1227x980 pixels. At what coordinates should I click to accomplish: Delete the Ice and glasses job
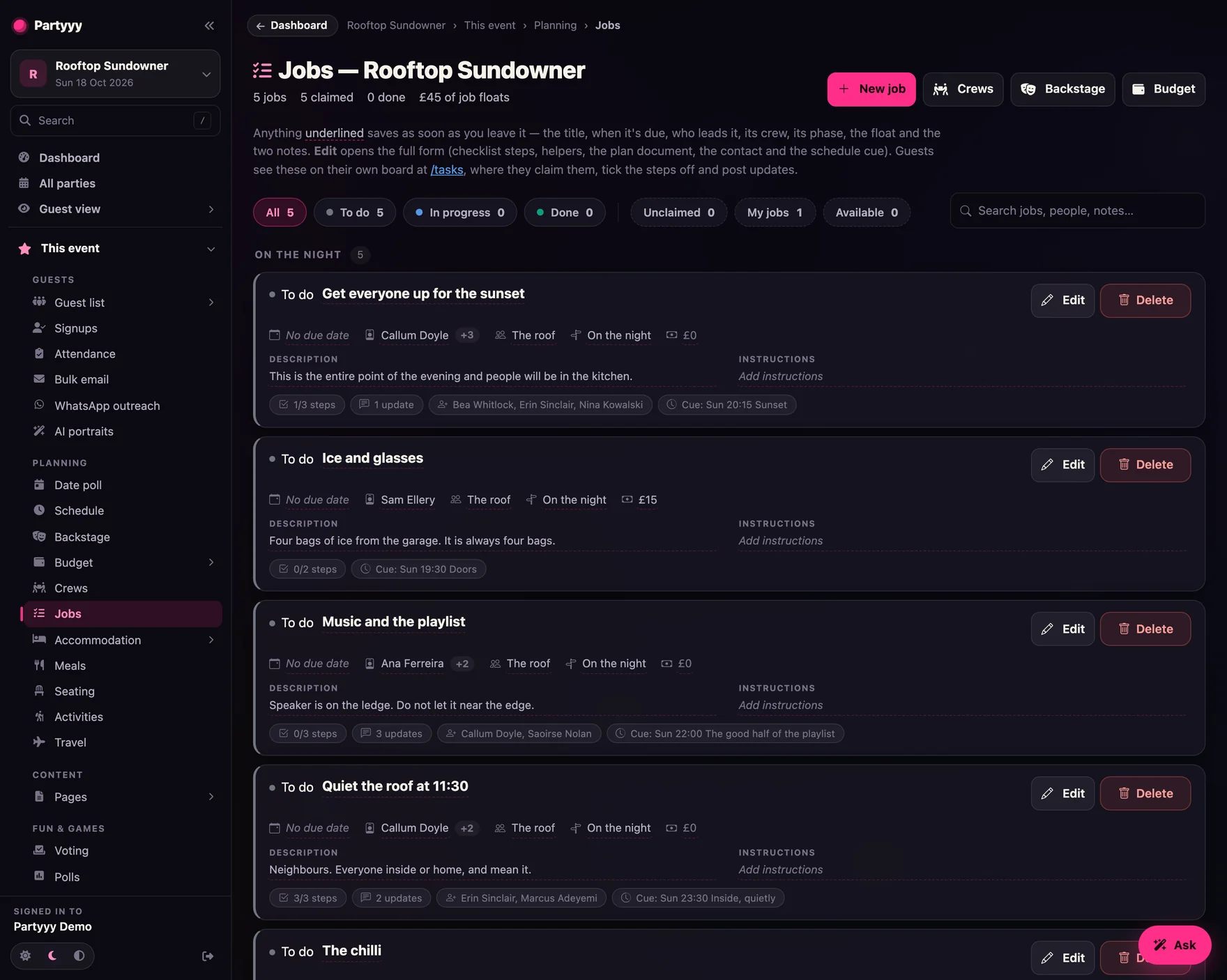click(1145, 465)
